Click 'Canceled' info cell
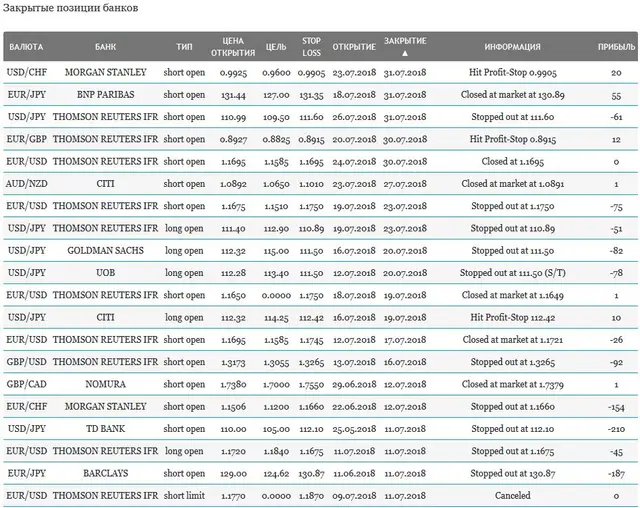 513,495
